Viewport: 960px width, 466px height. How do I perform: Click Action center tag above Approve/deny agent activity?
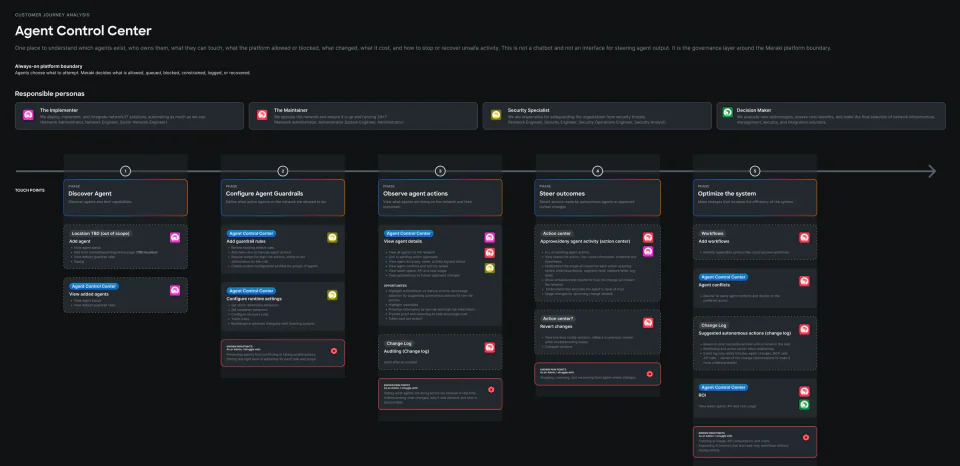tap(557, 233)
